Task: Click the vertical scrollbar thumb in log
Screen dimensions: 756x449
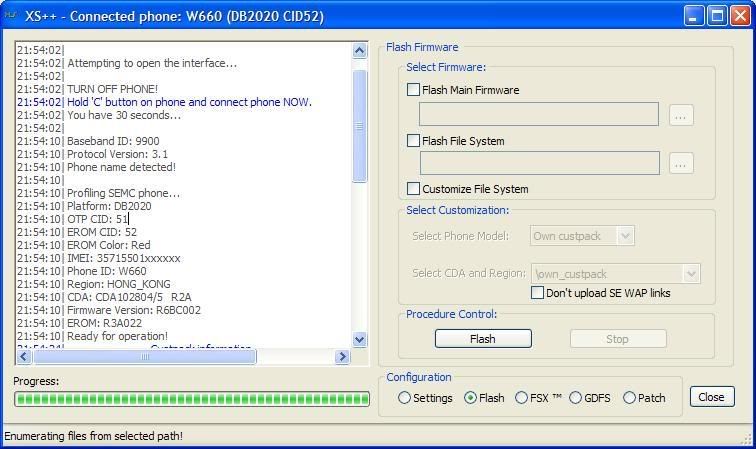Action: click(x=360, y=126)
